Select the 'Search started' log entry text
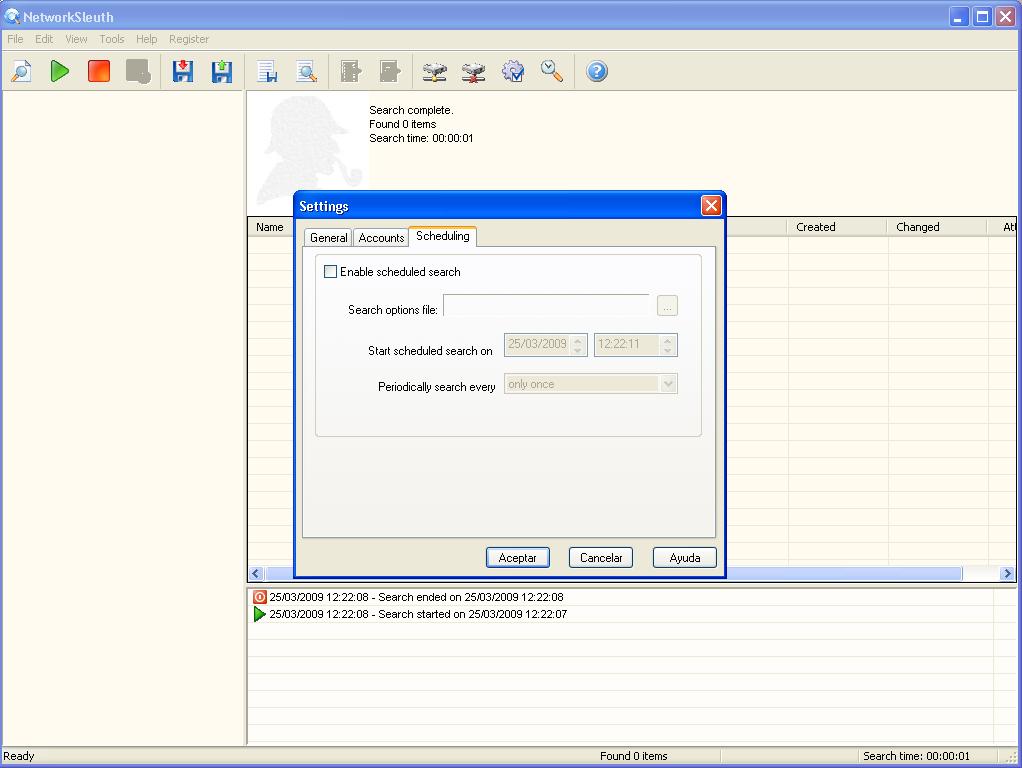Screen dimensions: 1022x768 coord(418,614)
